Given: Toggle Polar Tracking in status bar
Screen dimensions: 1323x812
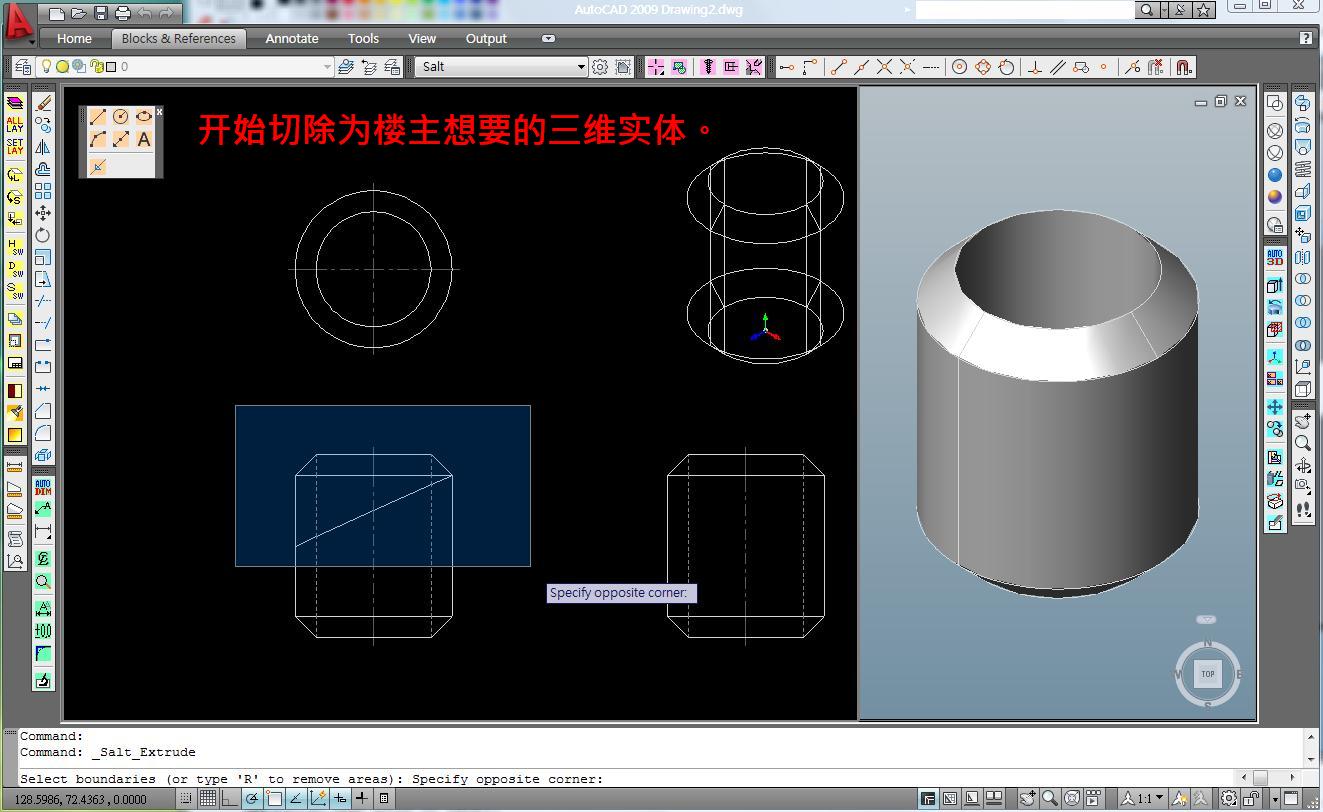Looking at the screenshot, I should 252,799.
